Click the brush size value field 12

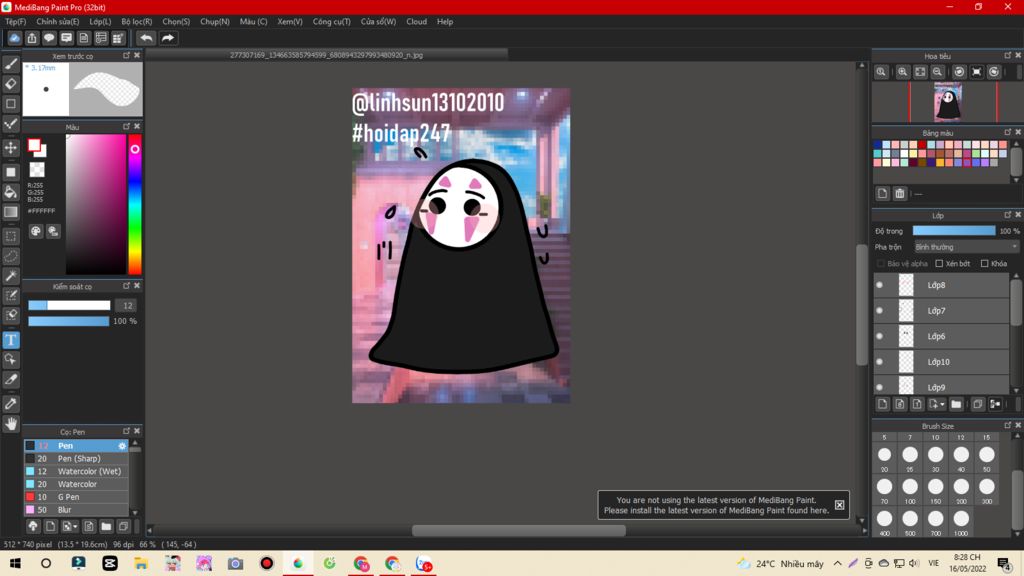tap(127, 305)
